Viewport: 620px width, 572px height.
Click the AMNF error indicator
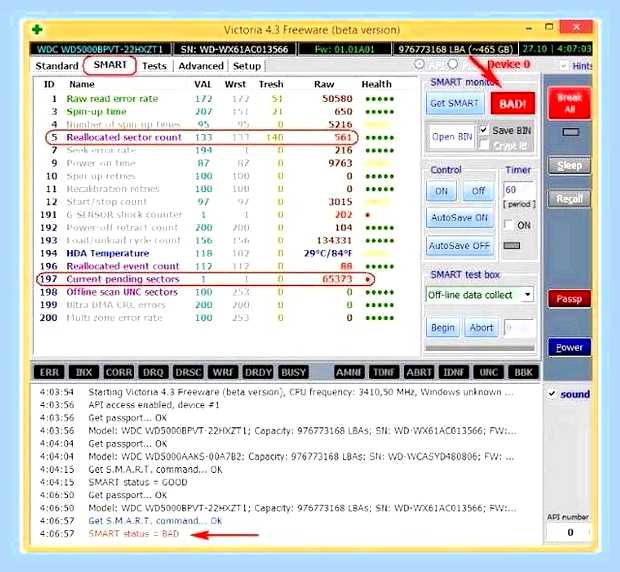(x=349, y=372)
